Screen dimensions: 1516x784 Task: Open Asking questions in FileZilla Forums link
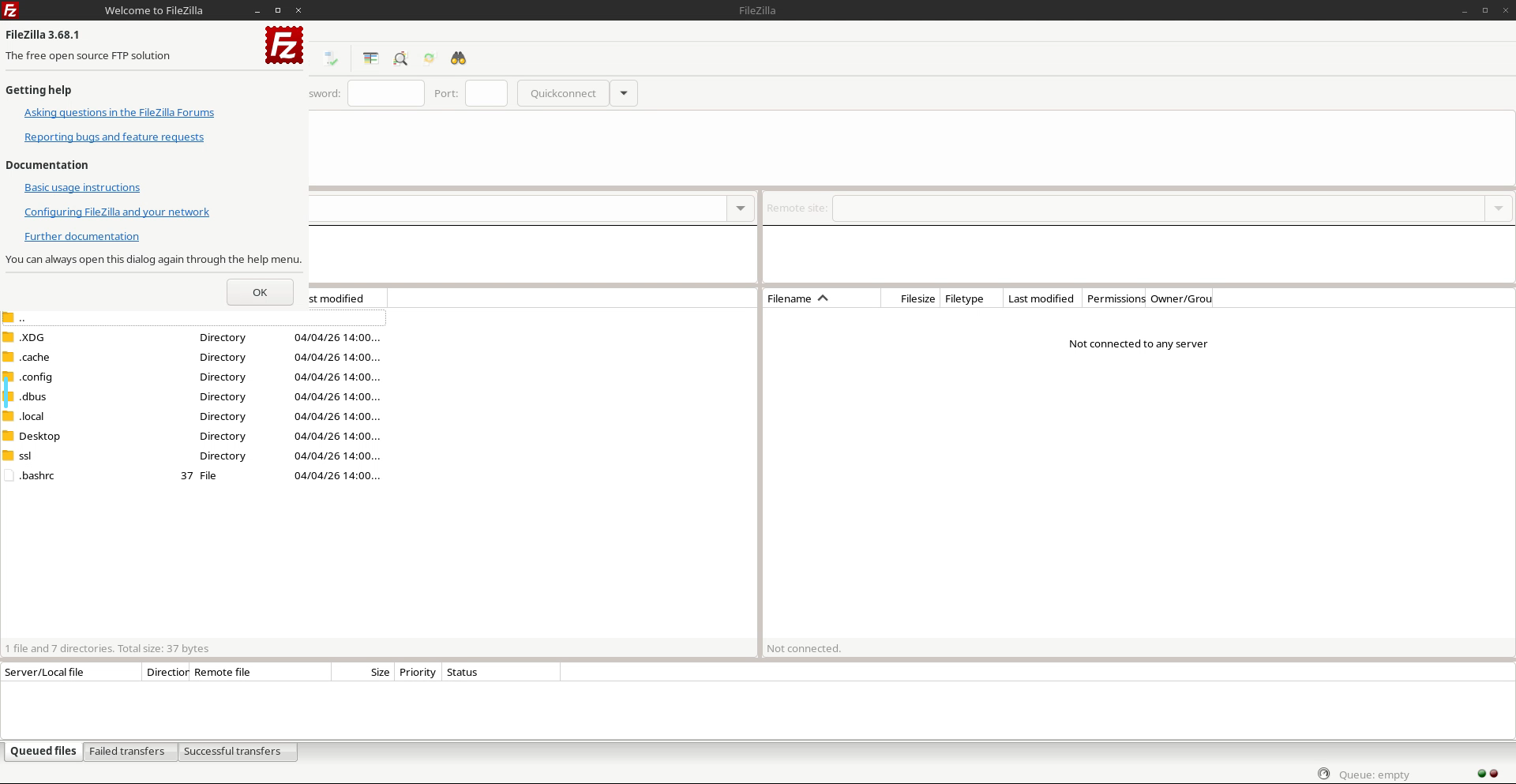(x=119, y=112)
